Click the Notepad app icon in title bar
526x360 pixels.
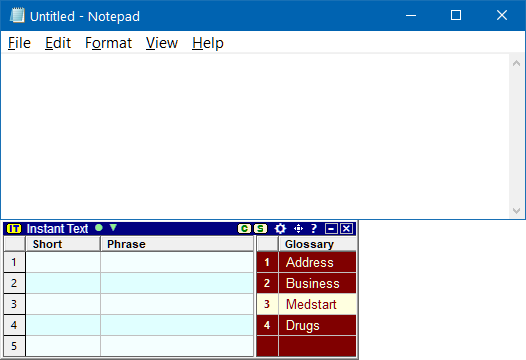click(x=17, y=15)
